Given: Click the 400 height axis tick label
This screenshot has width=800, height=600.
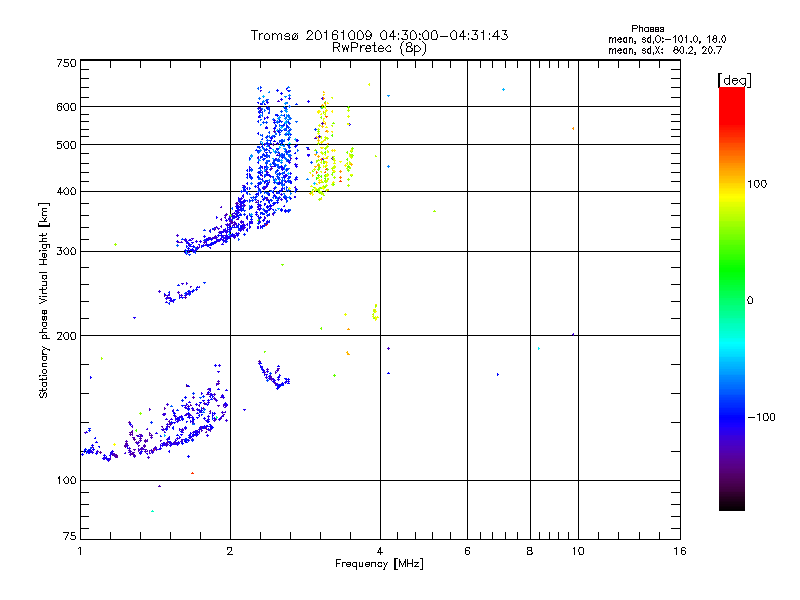Looking at the screenshot, I should (x=66, y=191).
